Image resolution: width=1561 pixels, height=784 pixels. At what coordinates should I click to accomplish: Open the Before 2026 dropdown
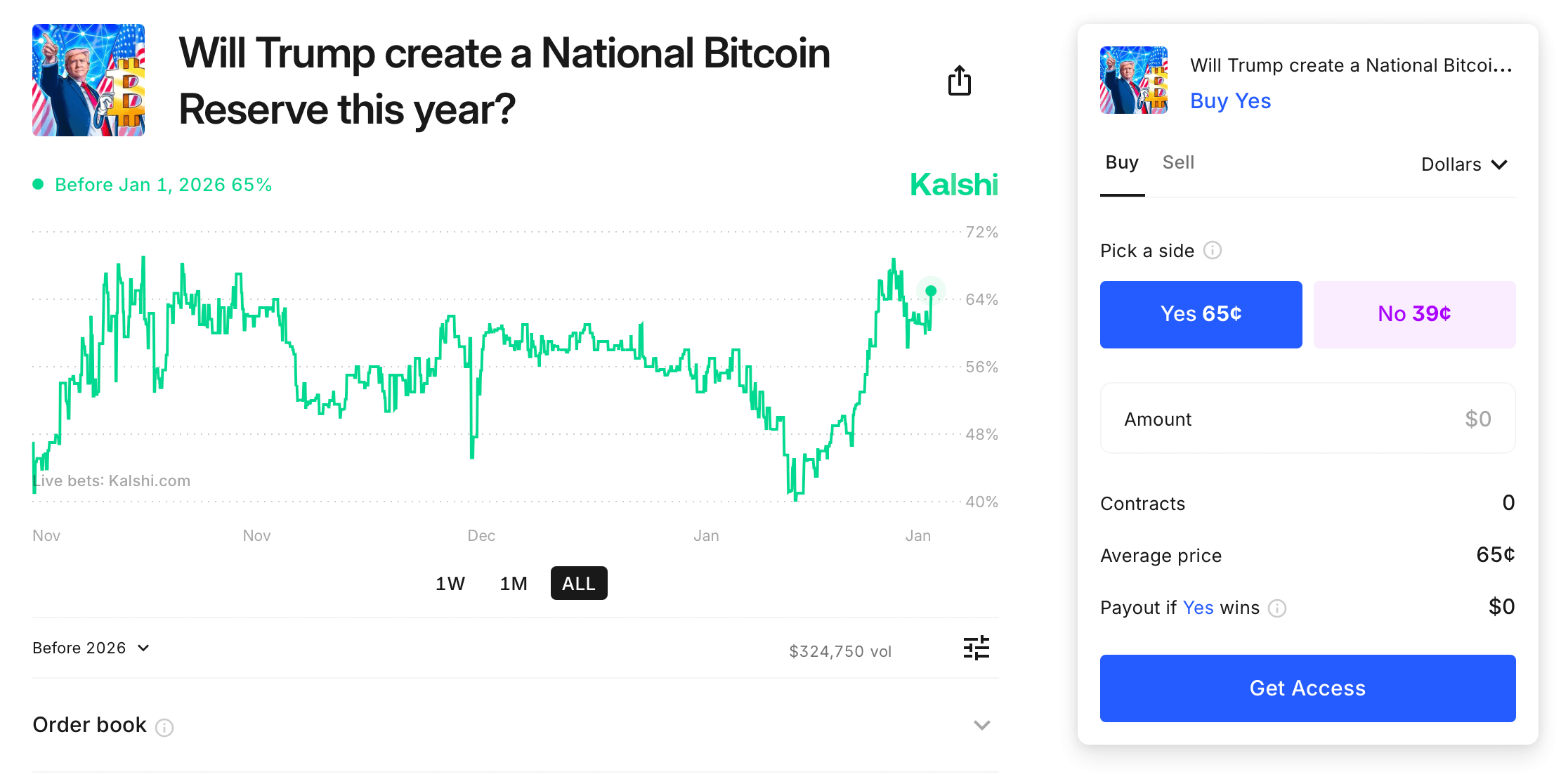click(x=91, y=648)
